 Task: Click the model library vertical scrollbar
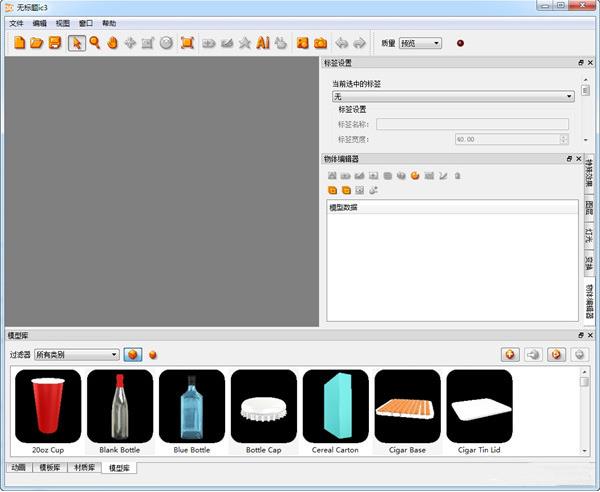[584, 410]
